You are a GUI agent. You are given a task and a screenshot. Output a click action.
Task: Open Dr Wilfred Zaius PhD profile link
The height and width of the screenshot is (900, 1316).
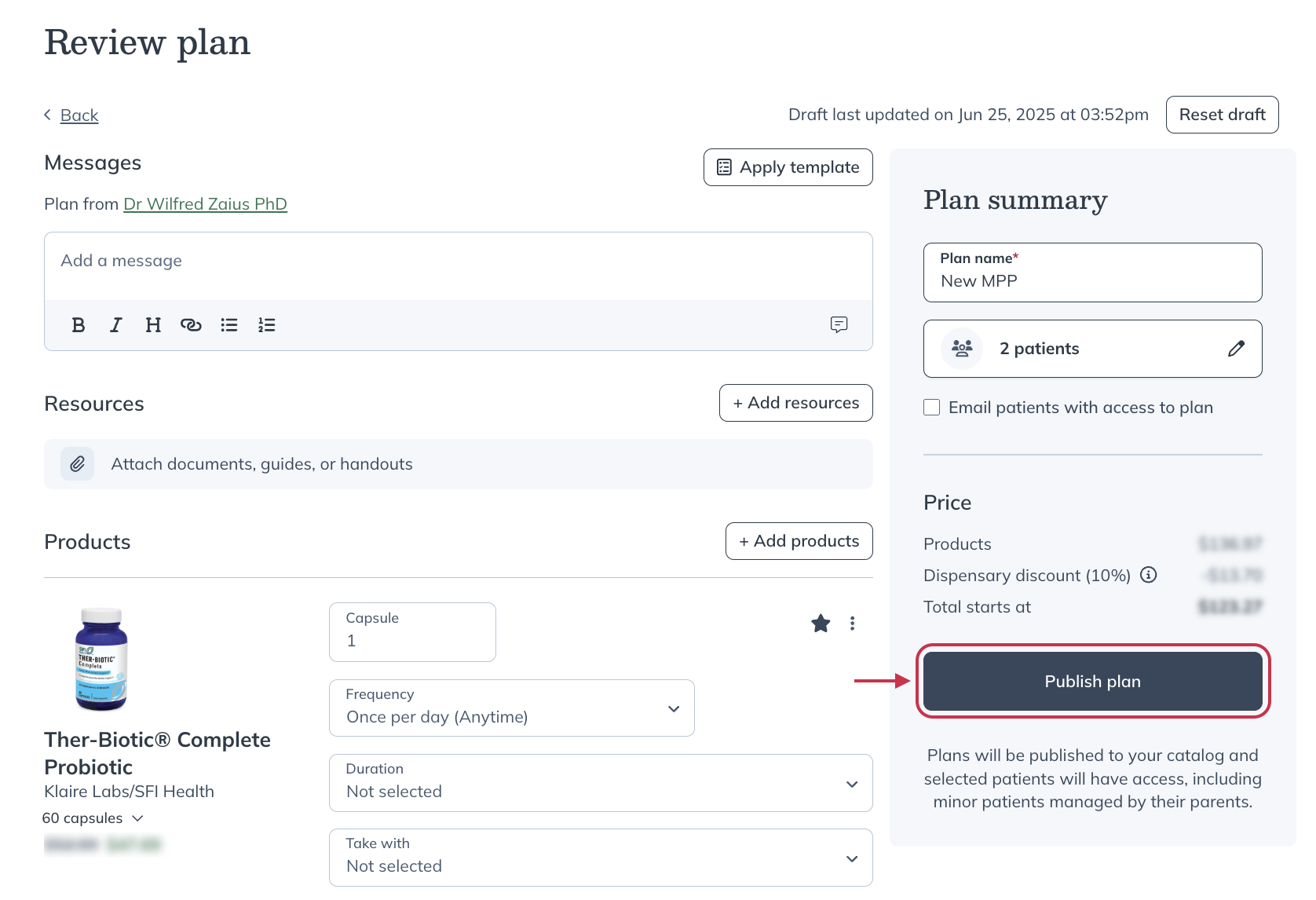[205, 203]
